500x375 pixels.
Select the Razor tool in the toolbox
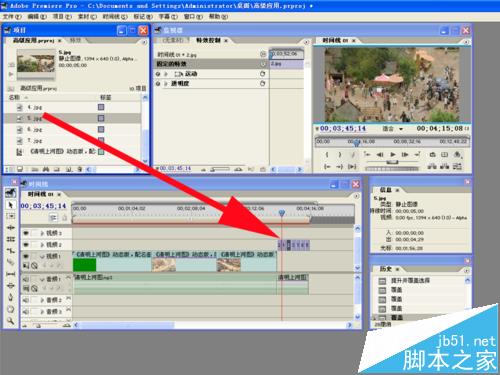coord(11,262)
